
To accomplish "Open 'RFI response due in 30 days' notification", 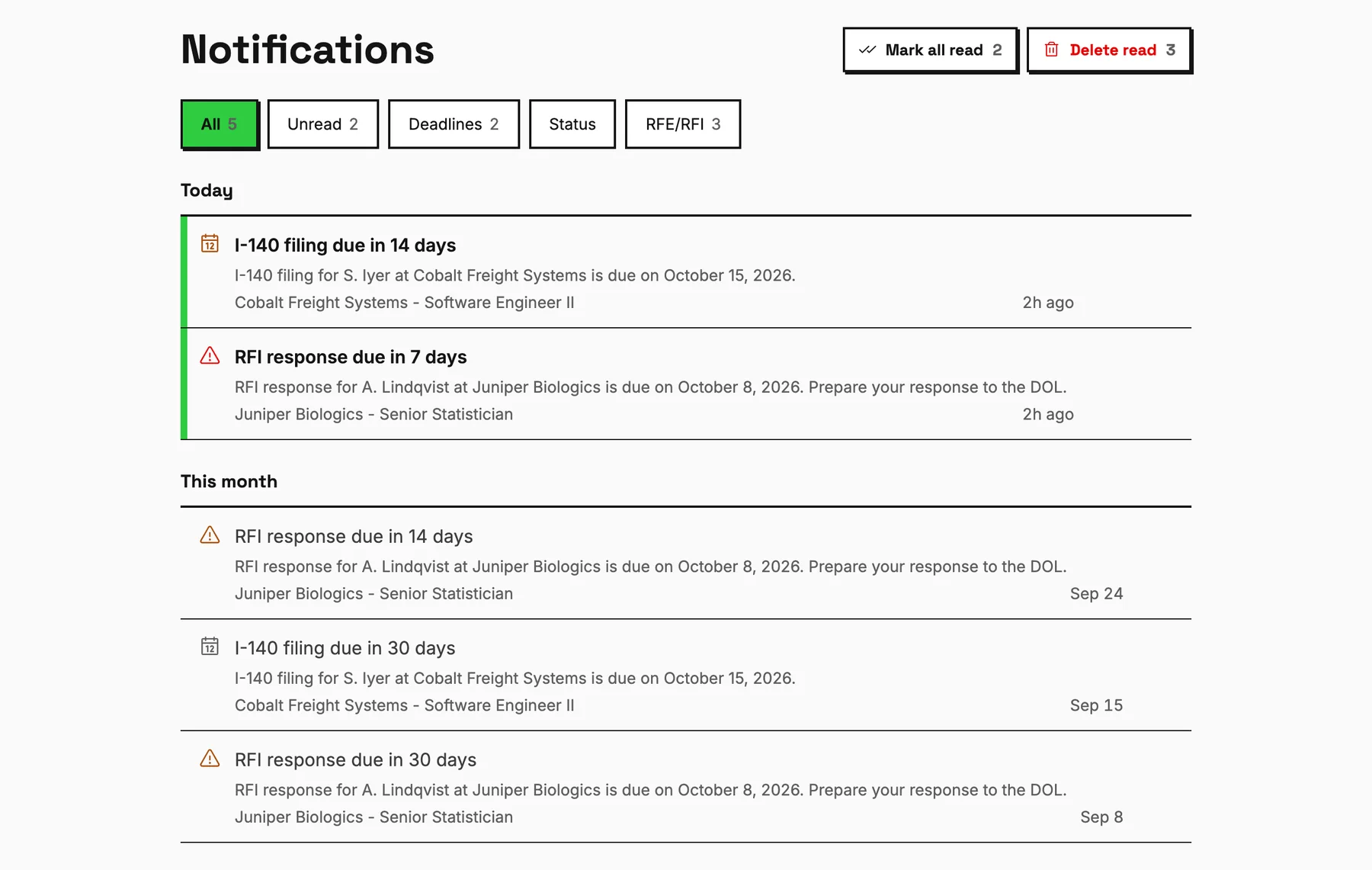I will point(686,787).
